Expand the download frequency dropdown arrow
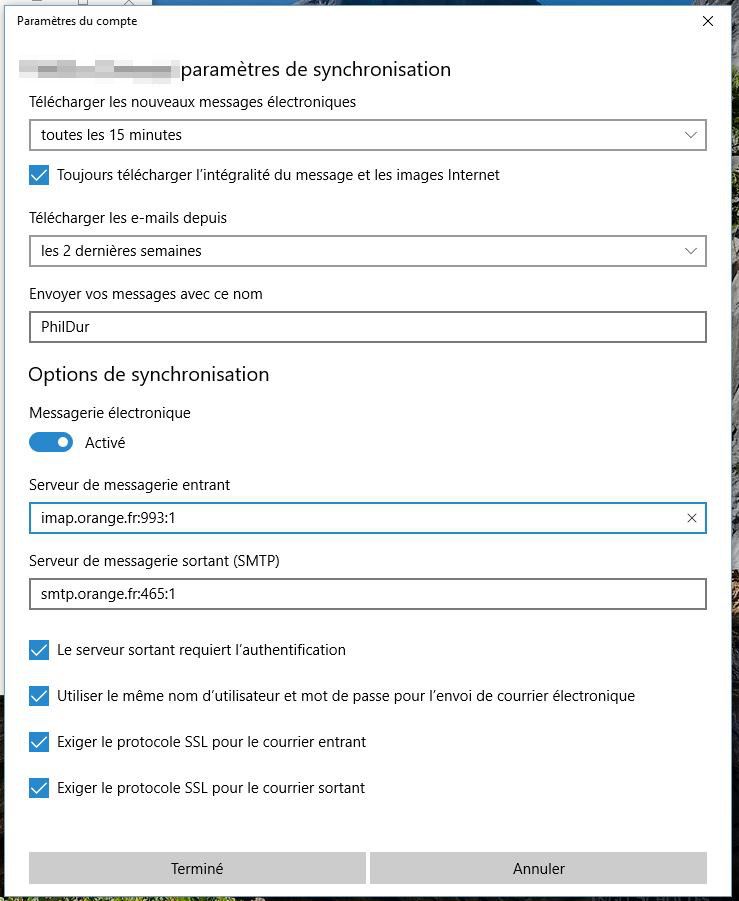Viewport: 739px width, 901px height. click(x=690, y=135)
